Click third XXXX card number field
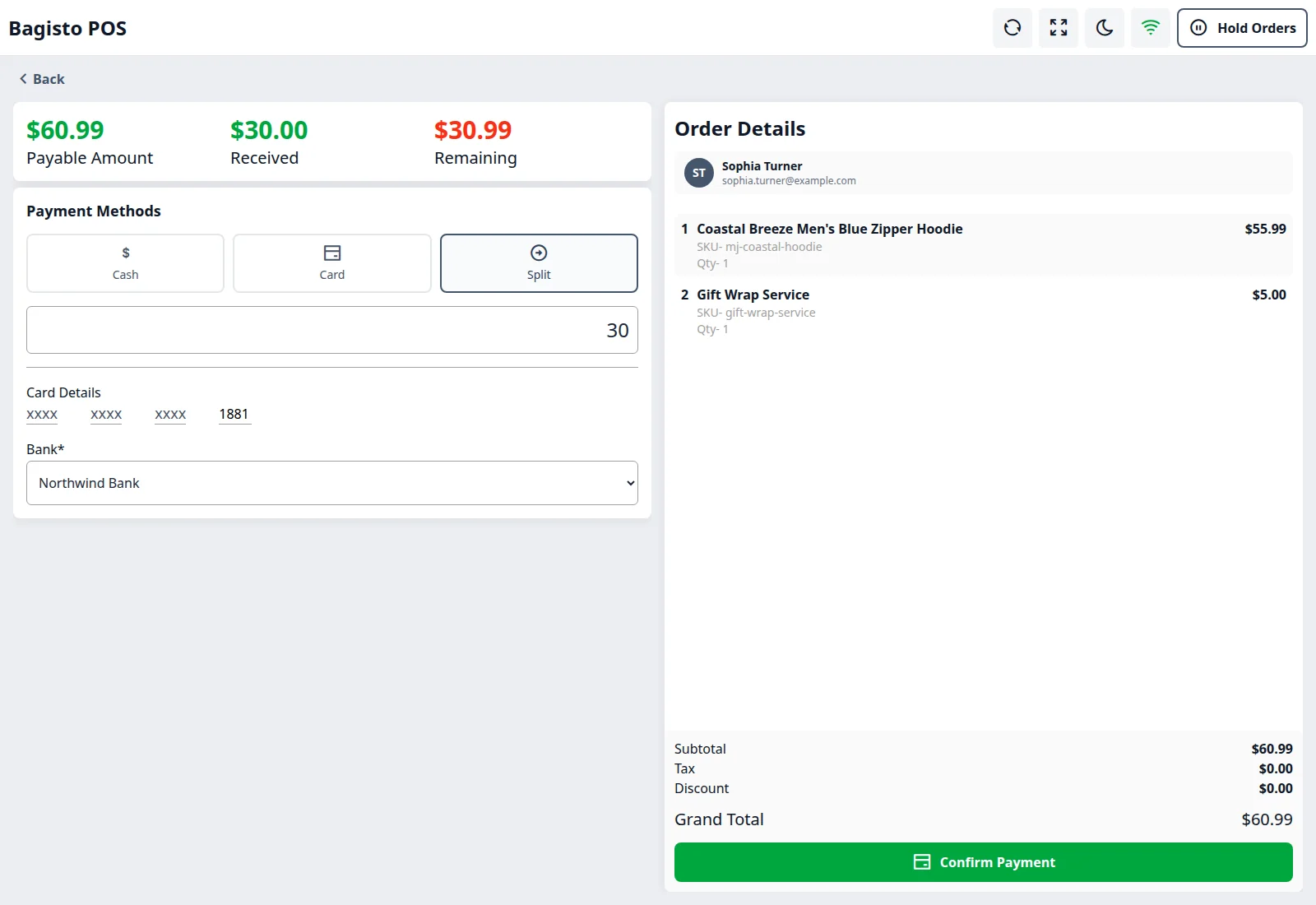 point(170,415)
